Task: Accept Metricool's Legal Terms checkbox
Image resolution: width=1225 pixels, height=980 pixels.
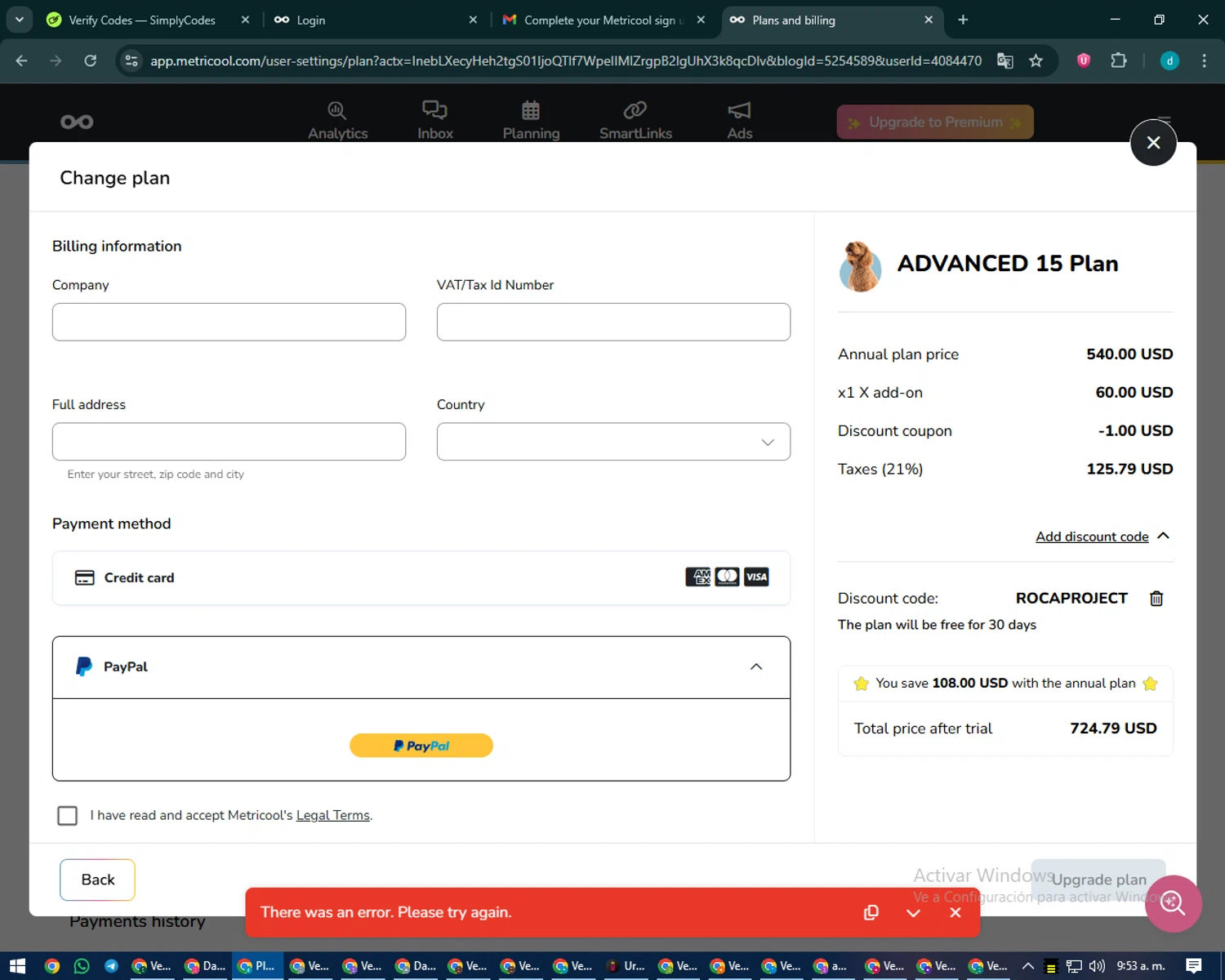Action: (x=68, y=815)
